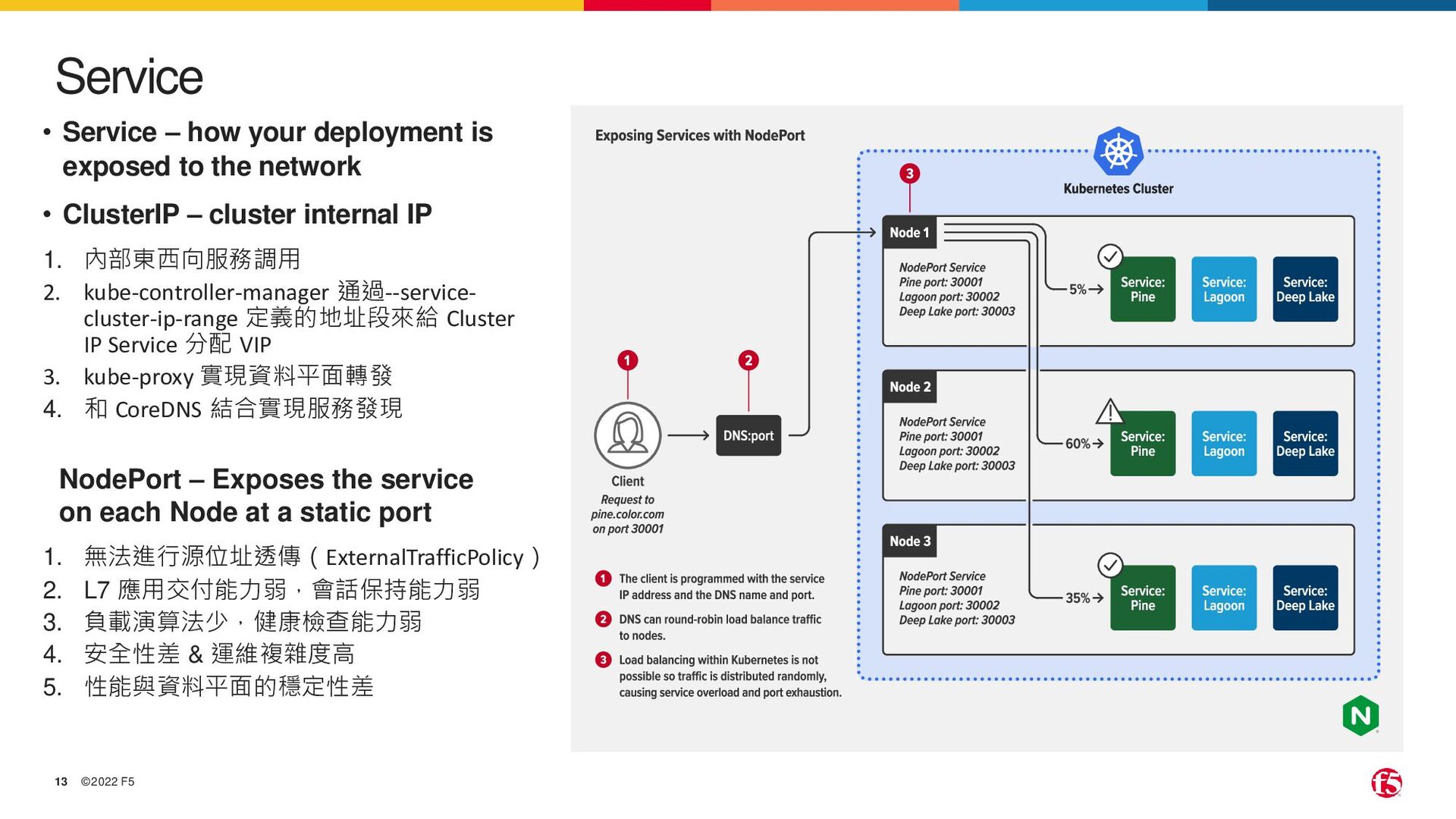Click light blue Service: Lagoon box in Node 2
The width and height of the screenshot is (1456, 819).
1223,444
